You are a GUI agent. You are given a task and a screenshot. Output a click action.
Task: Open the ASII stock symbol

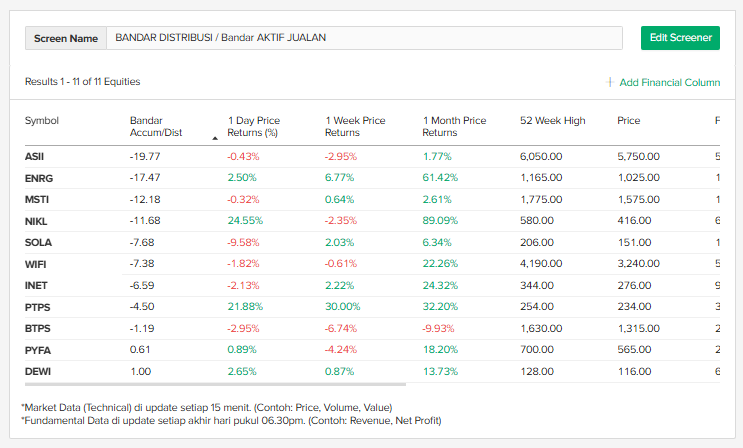(34, 157)
